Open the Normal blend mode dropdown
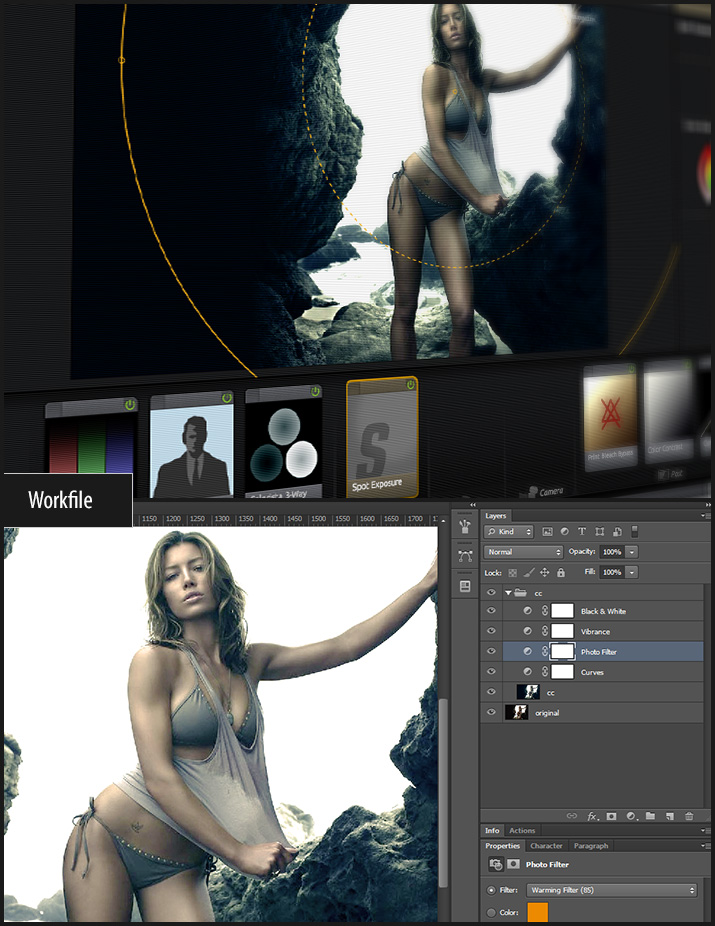This screenshot has width=715, height=926. click(525, 552)
